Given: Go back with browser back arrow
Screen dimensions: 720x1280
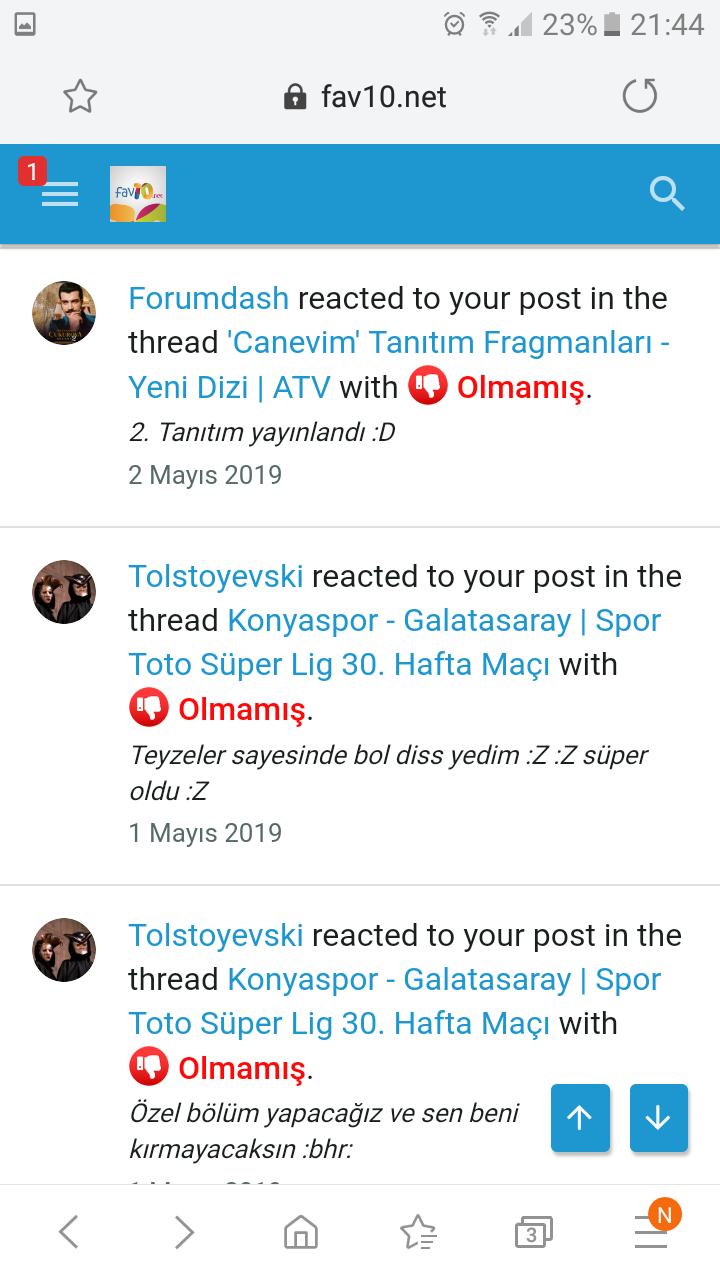Looking at the screenshot, I should coord(68,1232).
